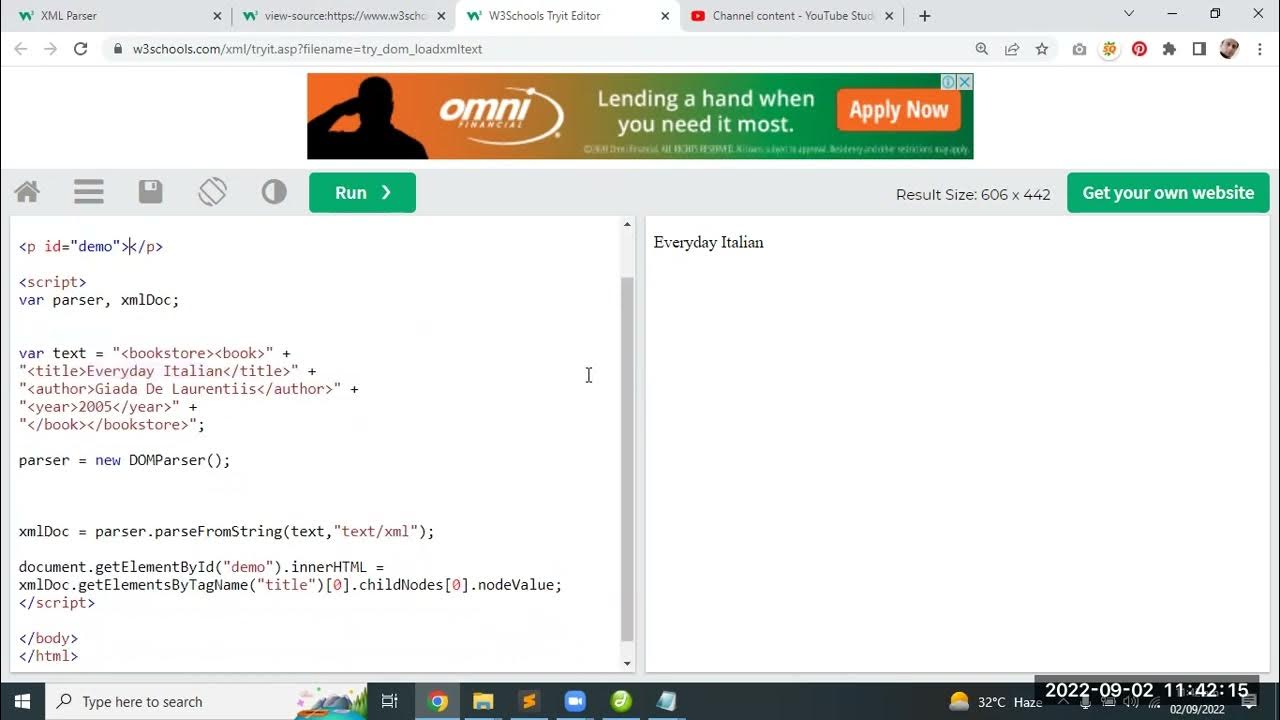Click the 'Result Size: 606 x 442' label
This screenshot has height=720, width=1280.
click(973, 194)
